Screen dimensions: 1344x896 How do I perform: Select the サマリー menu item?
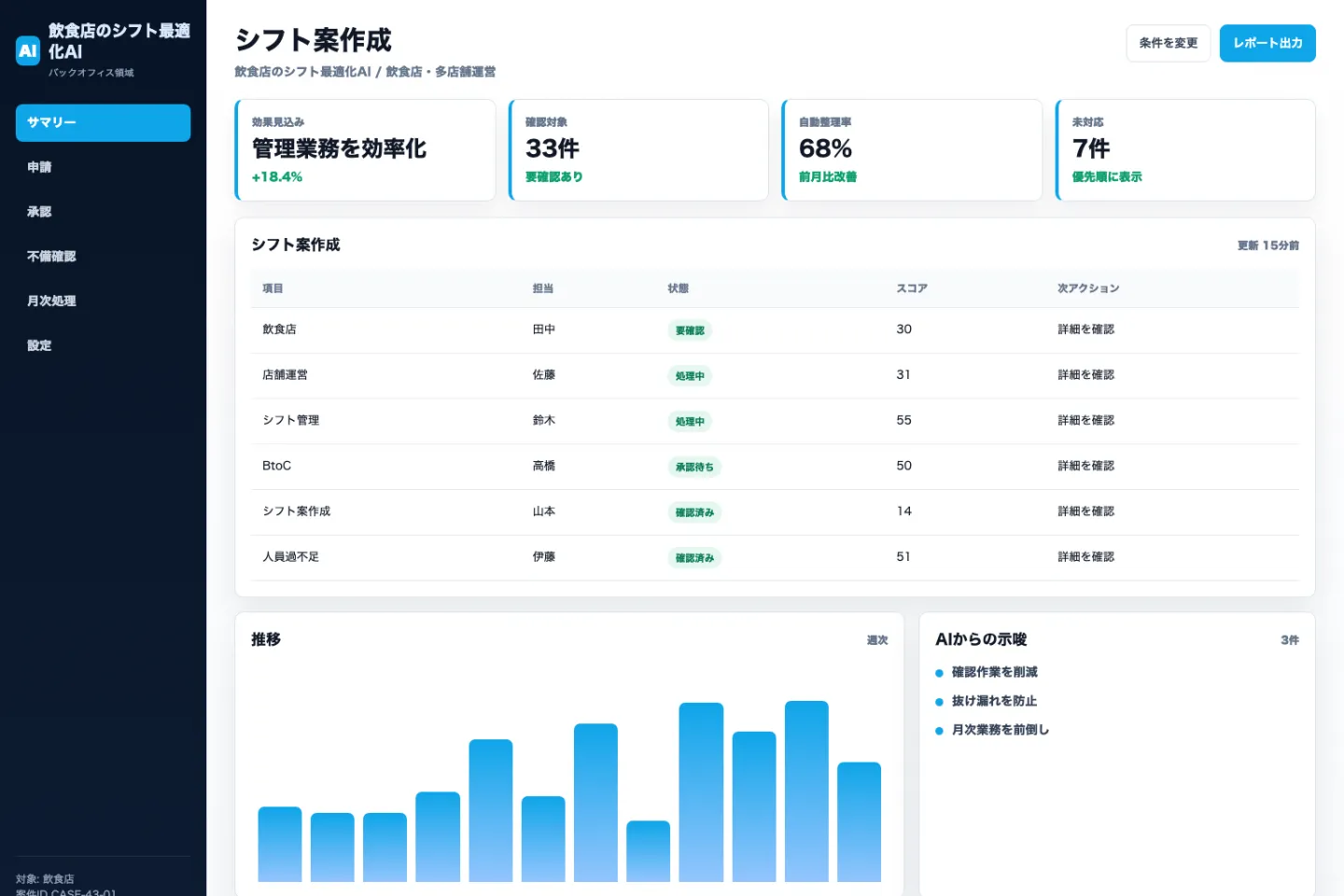click(103, 122)
